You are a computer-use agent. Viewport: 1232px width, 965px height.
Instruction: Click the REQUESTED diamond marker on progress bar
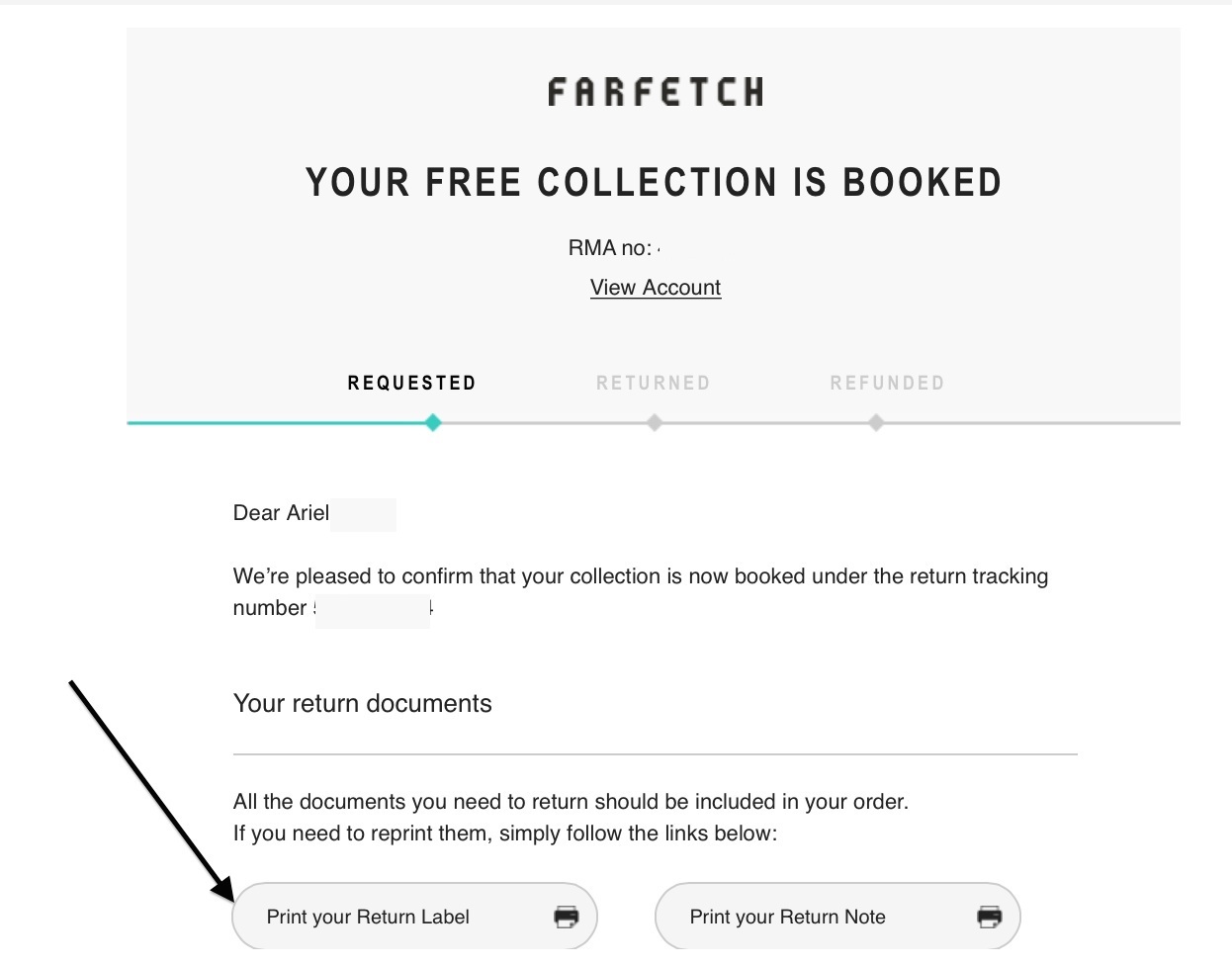click(x=432, y=422)
